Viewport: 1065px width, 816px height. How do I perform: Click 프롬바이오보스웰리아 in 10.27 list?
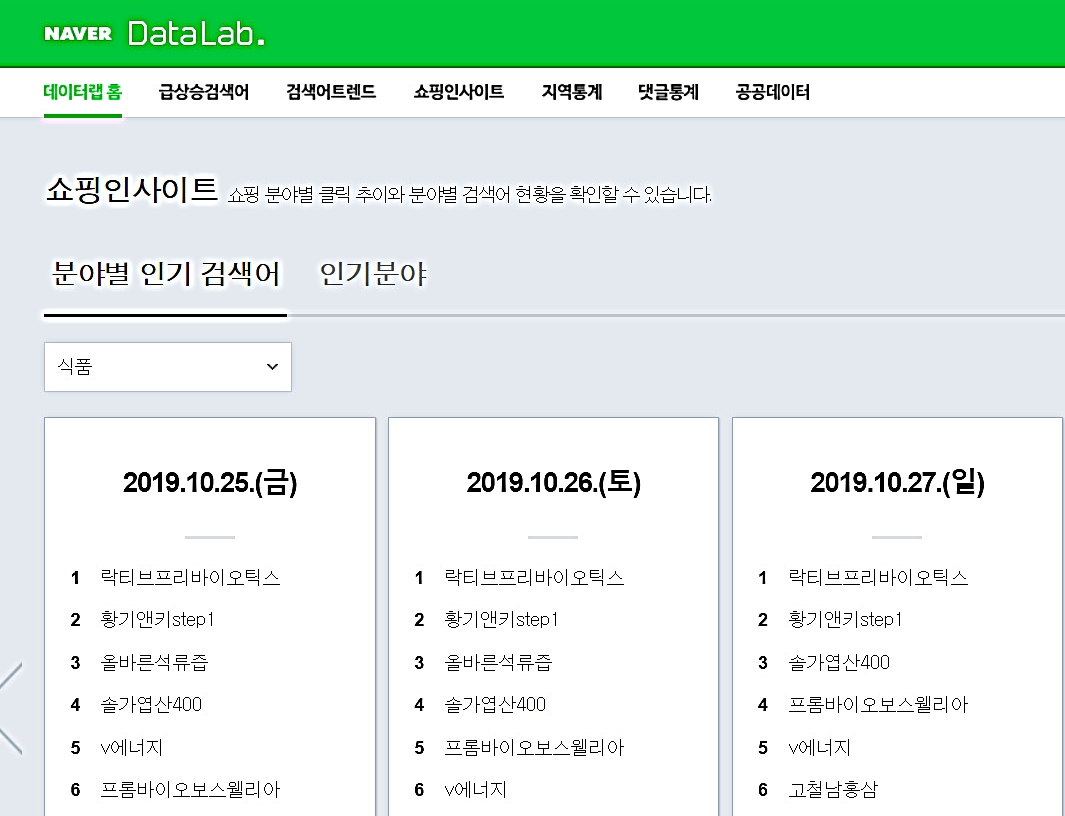(878, 705)
